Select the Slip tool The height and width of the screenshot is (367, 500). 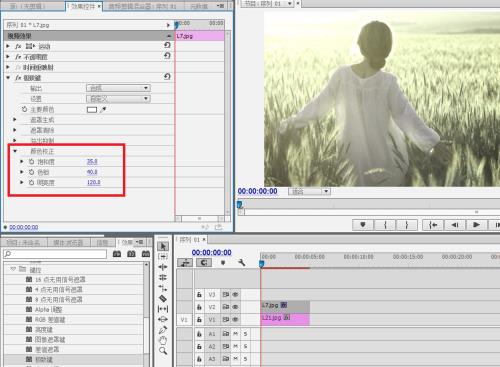click(x=163, y=309)
